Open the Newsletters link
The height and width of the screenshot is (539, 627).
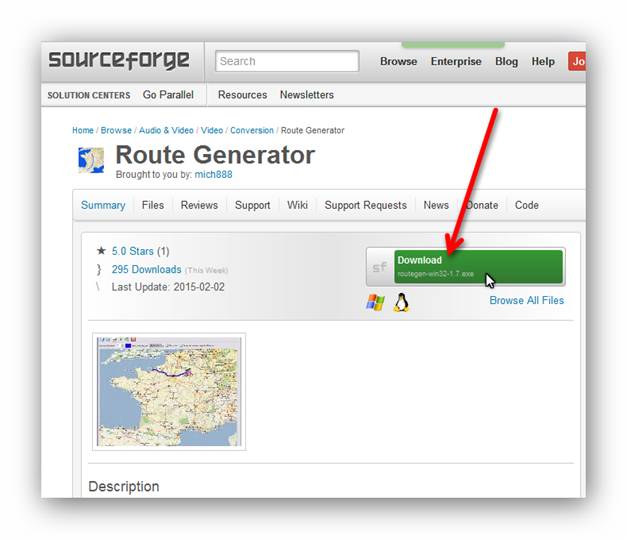coord(307,95)
